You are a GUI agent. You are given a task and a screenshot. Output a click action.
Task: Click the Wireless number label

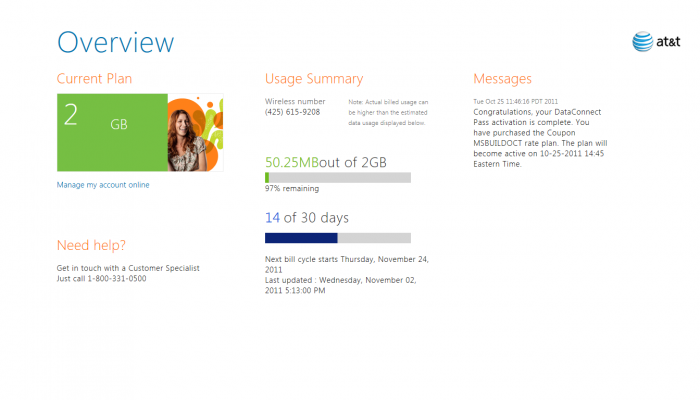click(295, 101)
